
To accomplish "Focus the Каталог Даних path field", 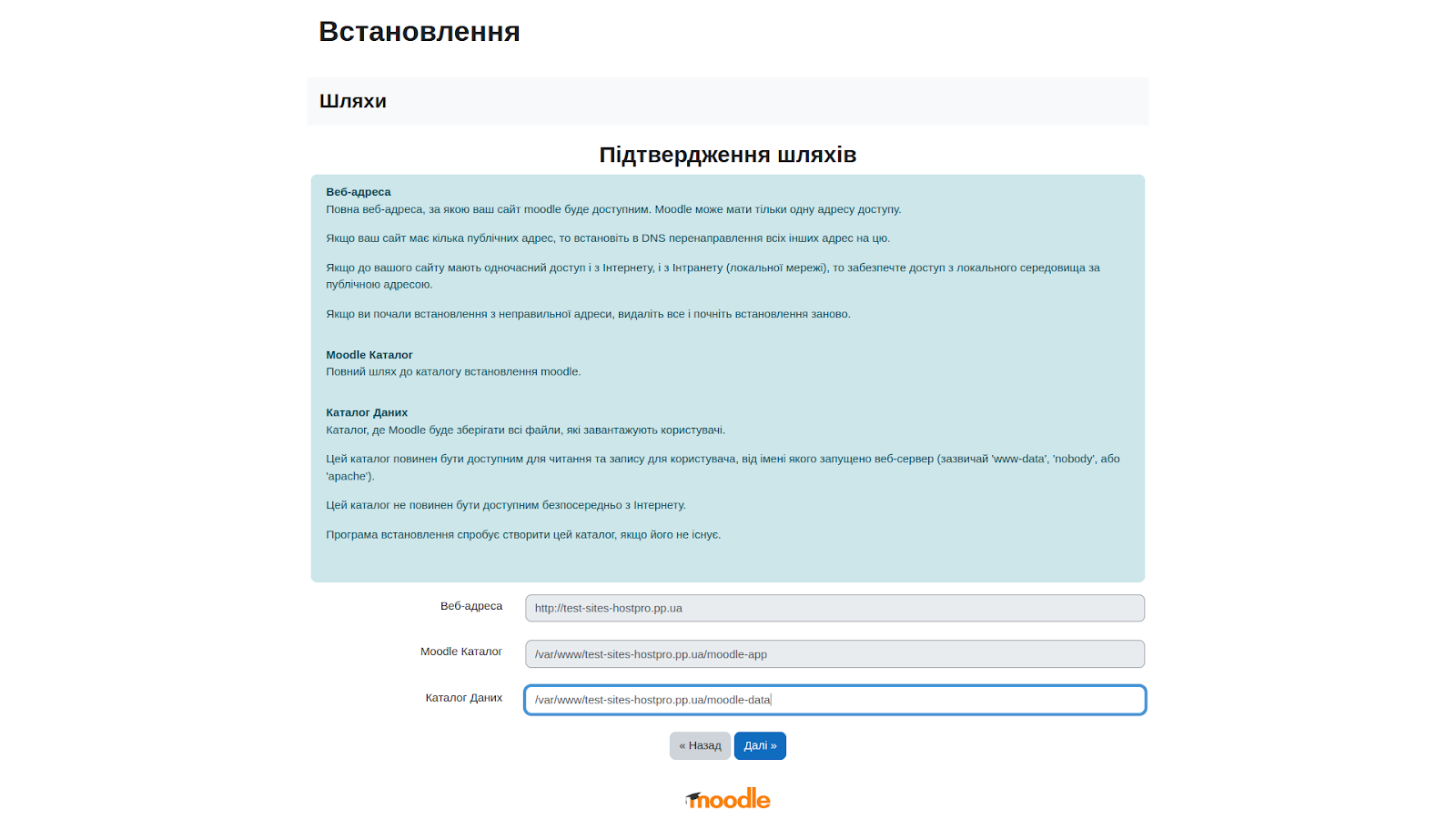I will (x=834, y=700).
